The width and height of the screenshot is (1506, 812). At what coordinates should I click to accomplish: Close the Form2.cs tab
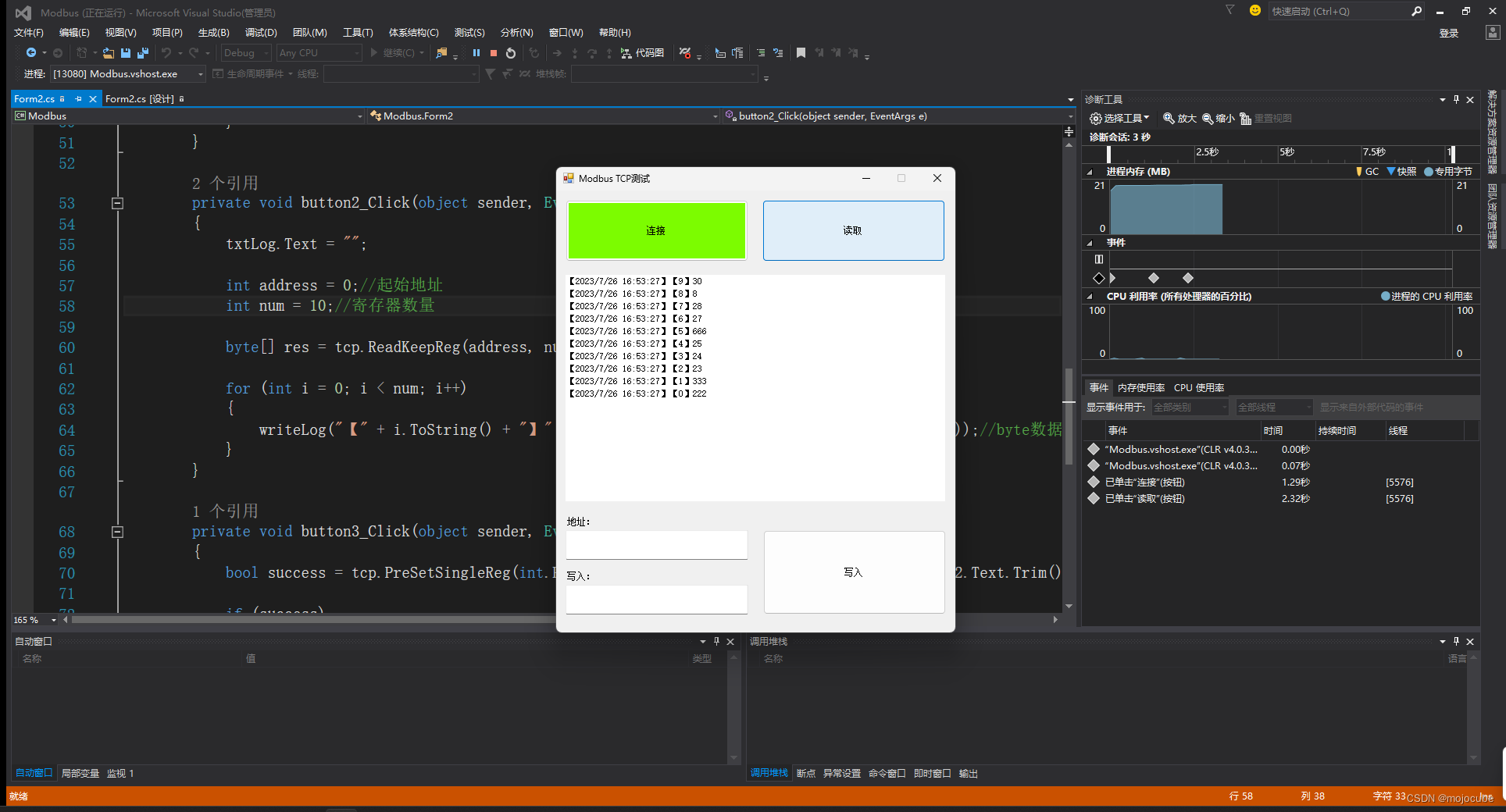click(93, 99)
